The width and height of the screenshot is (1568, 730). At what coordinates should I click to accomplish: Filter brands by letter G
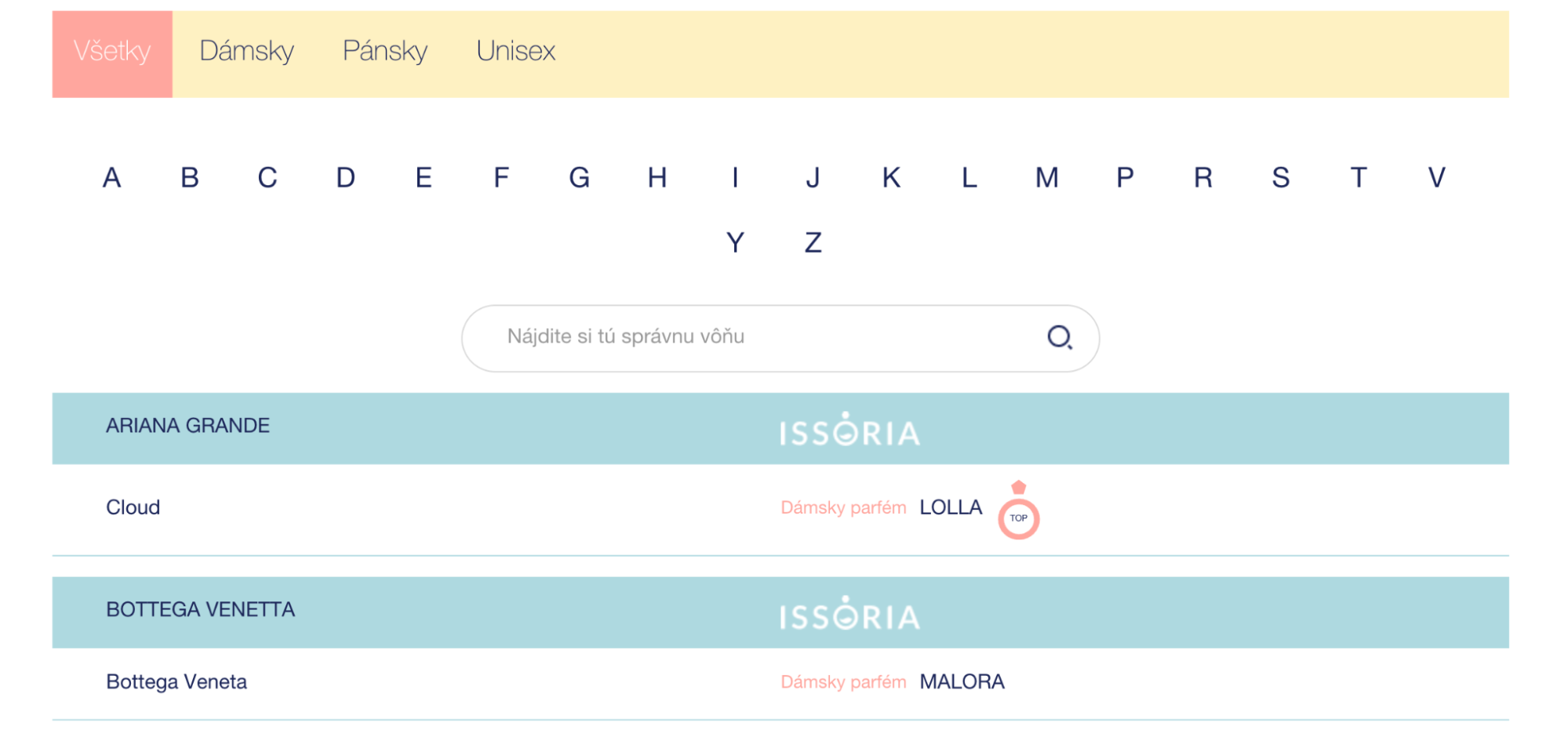pyautogui.click(x=579, y=178)
